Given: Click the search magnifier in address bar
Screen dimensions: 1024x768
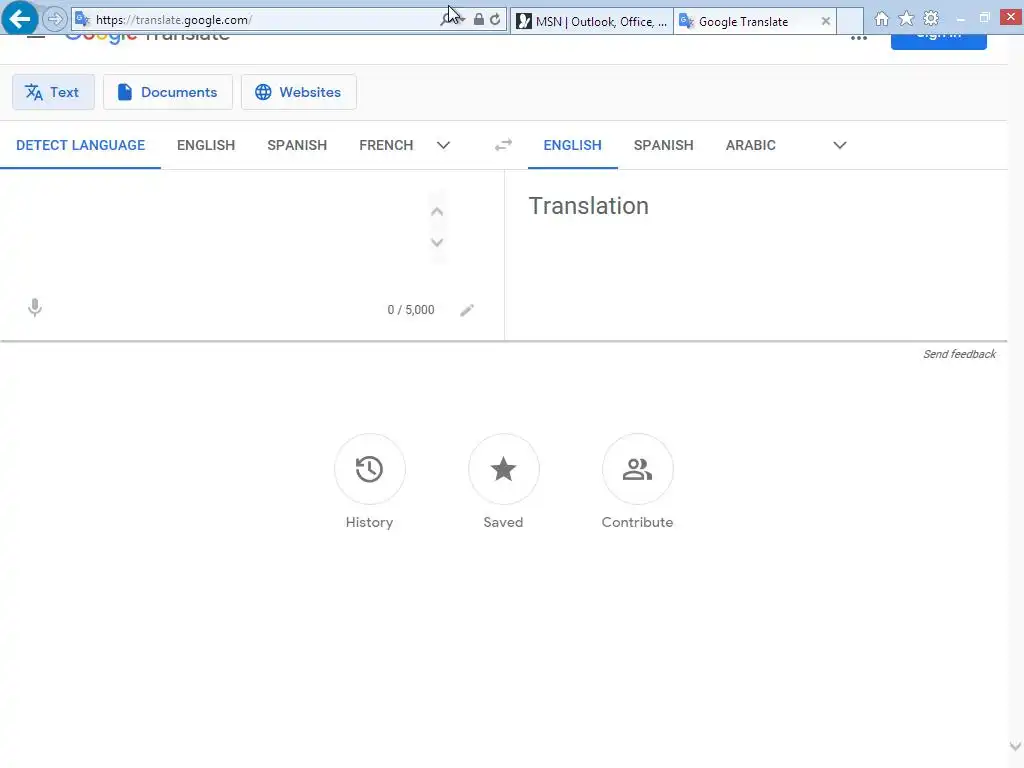Looking at the screenshot, I should [448, 20].
